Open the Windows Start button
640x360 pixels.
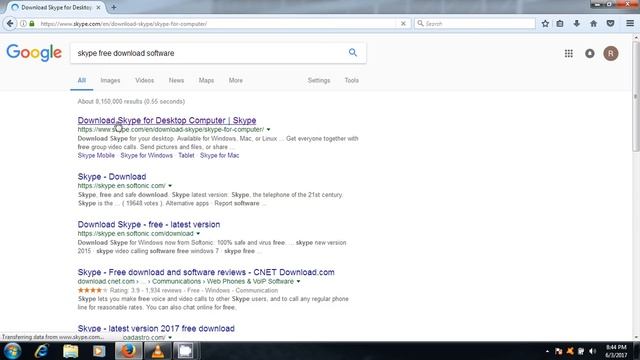point(12,351)
